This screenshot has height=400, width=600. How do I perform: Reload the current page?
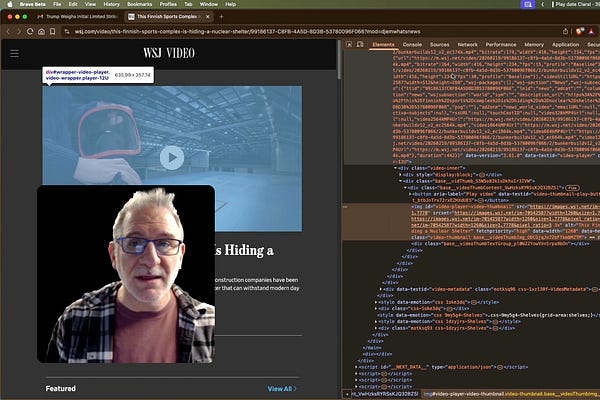pos(30,32)
